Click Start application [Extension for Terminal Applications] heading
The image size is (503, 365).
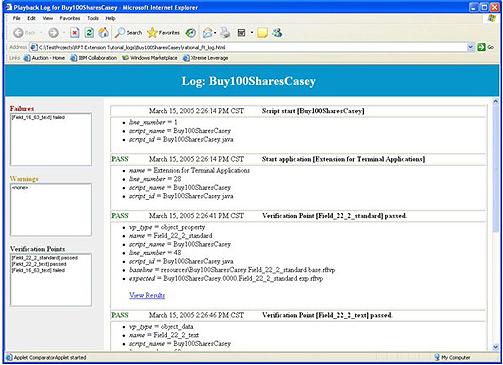(343, 159)
